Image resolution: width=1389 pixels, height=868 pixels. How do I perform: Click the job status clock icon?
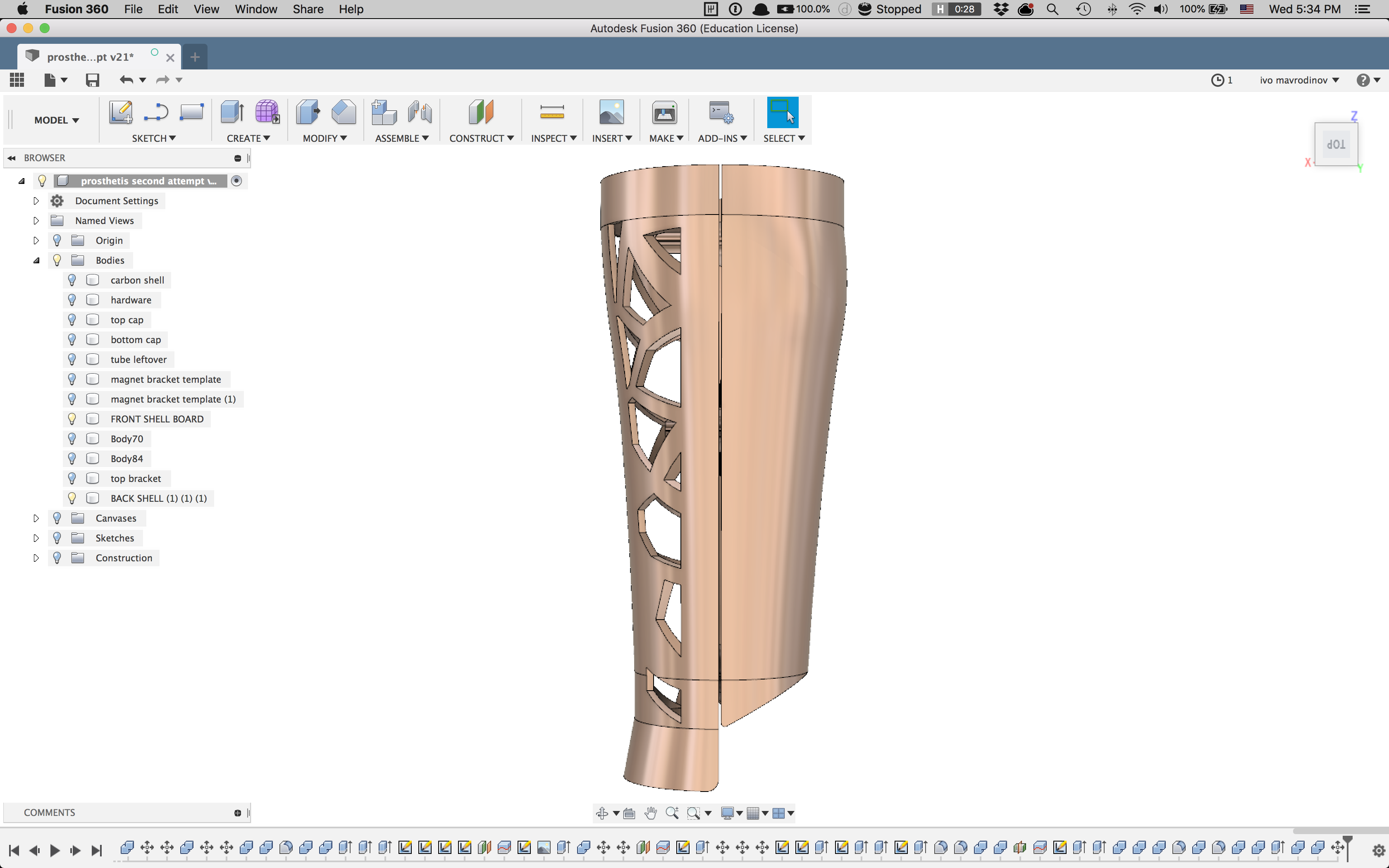[1217, 80]
